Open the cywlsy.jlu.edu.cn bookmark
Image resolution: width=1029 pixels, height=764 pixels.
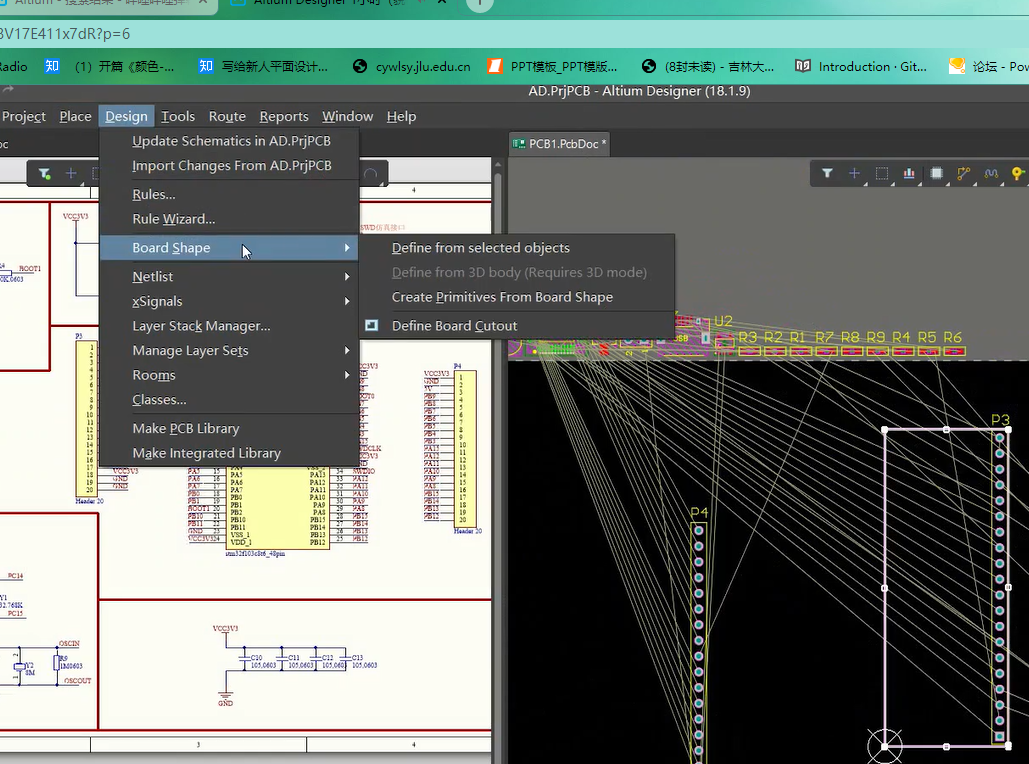(x=410, y=67)
